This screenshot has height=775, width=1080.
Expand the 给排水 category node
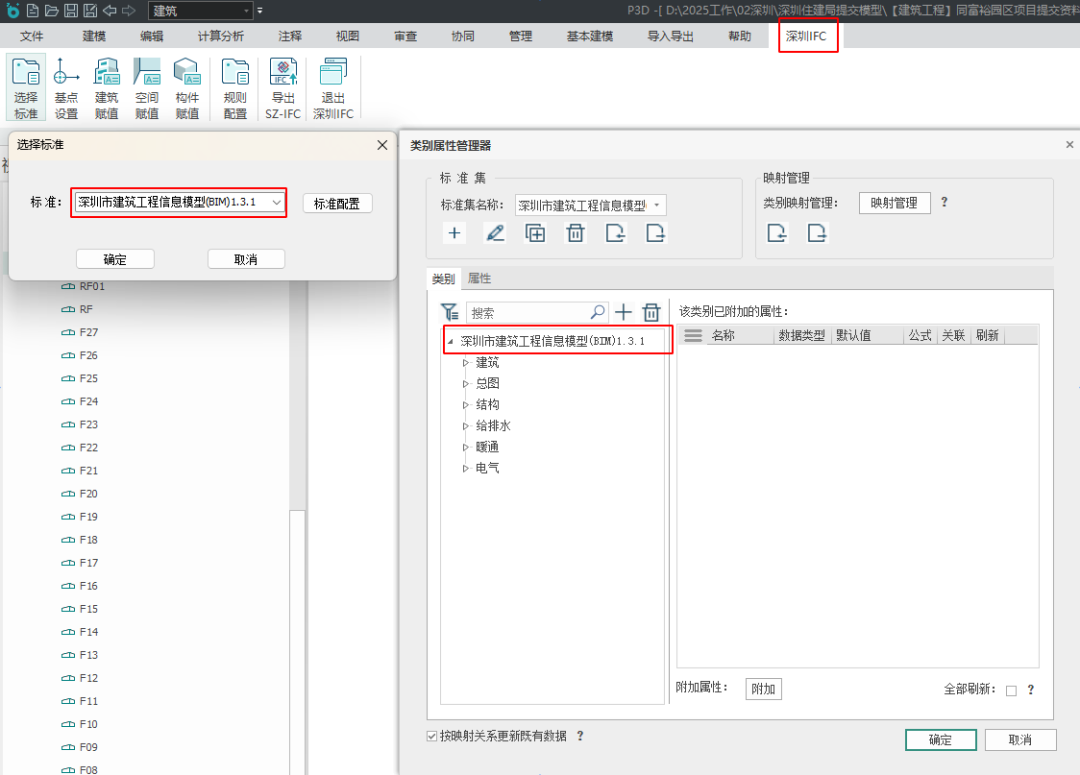point(466,426)
